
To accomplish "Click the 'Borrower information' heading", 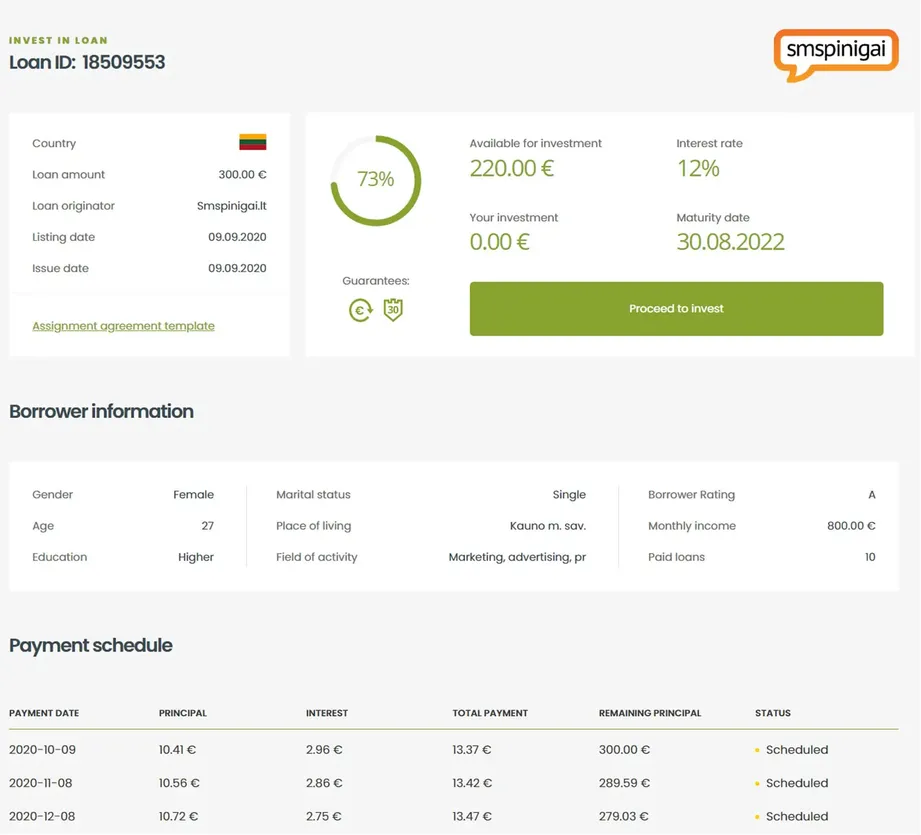I will tap(101, 412).
